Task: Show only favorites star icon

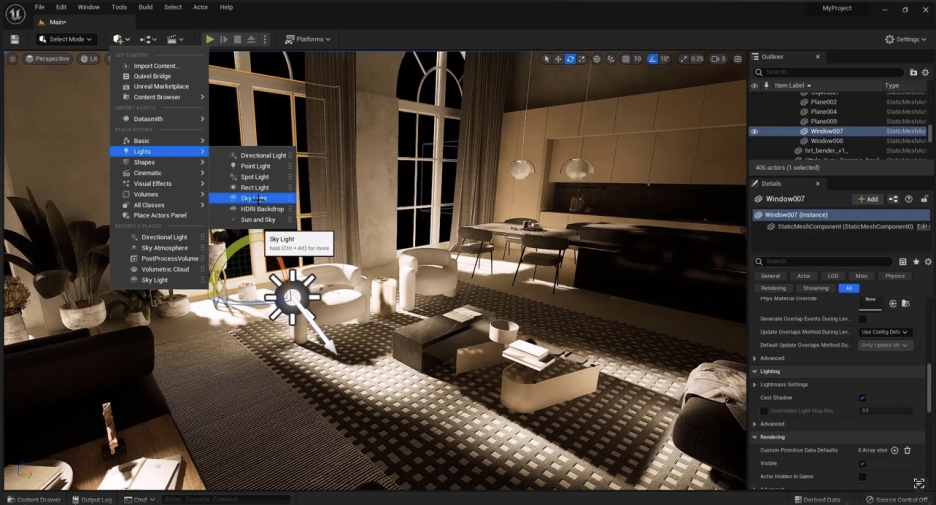Action: (916, 261)
